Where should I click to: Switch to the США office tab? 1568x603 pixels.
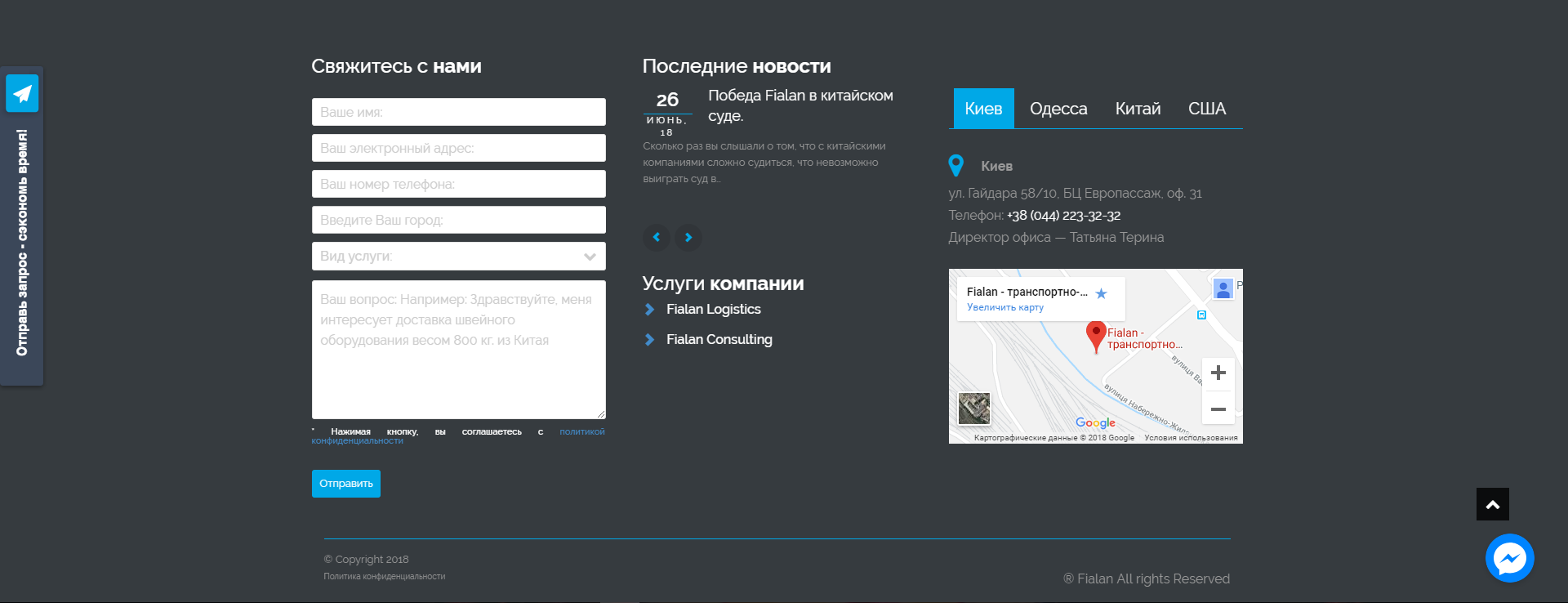point(1206,109)
